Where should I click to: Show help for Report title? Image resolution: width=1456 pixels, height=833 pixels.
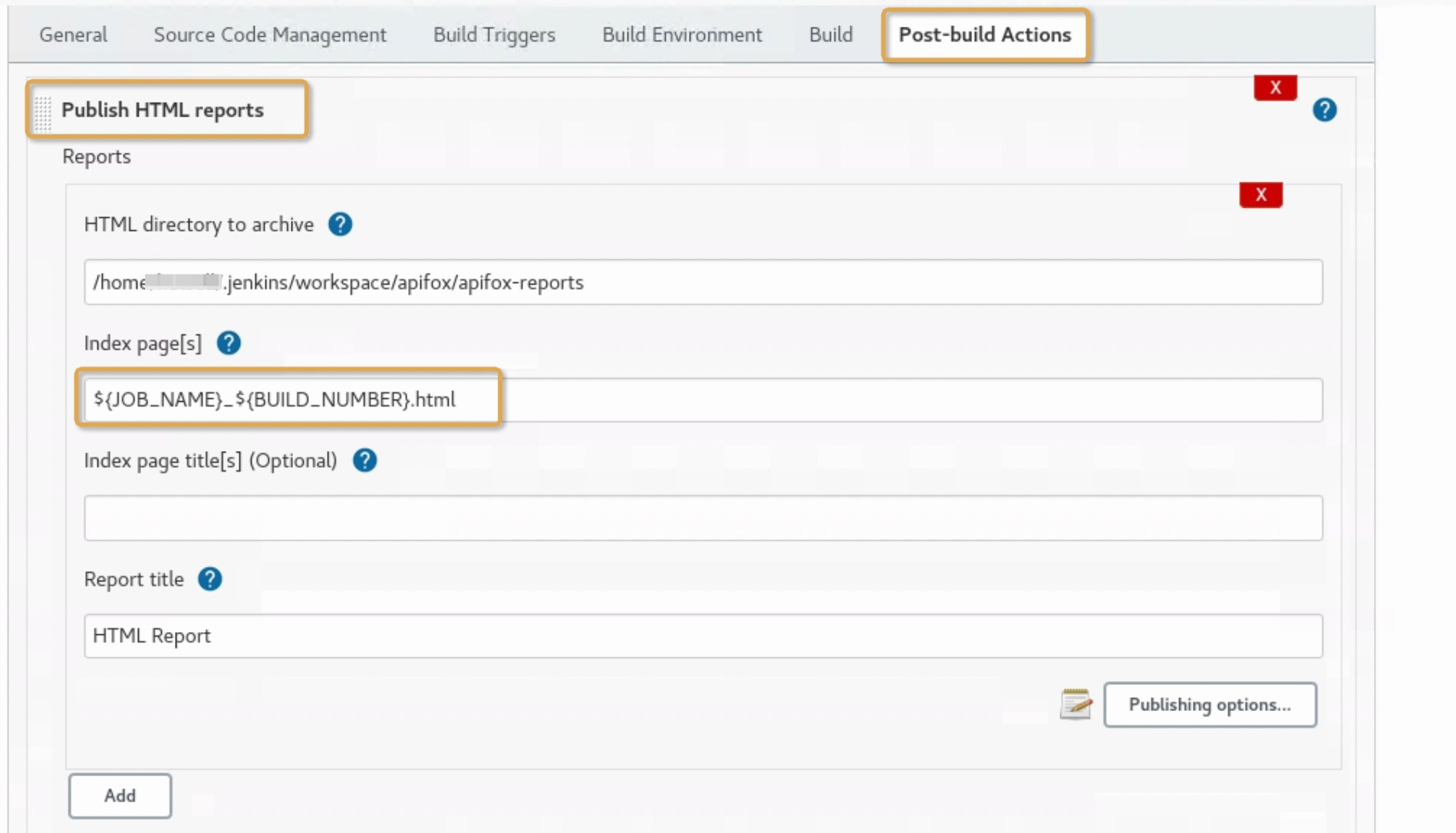pos(209,579)
